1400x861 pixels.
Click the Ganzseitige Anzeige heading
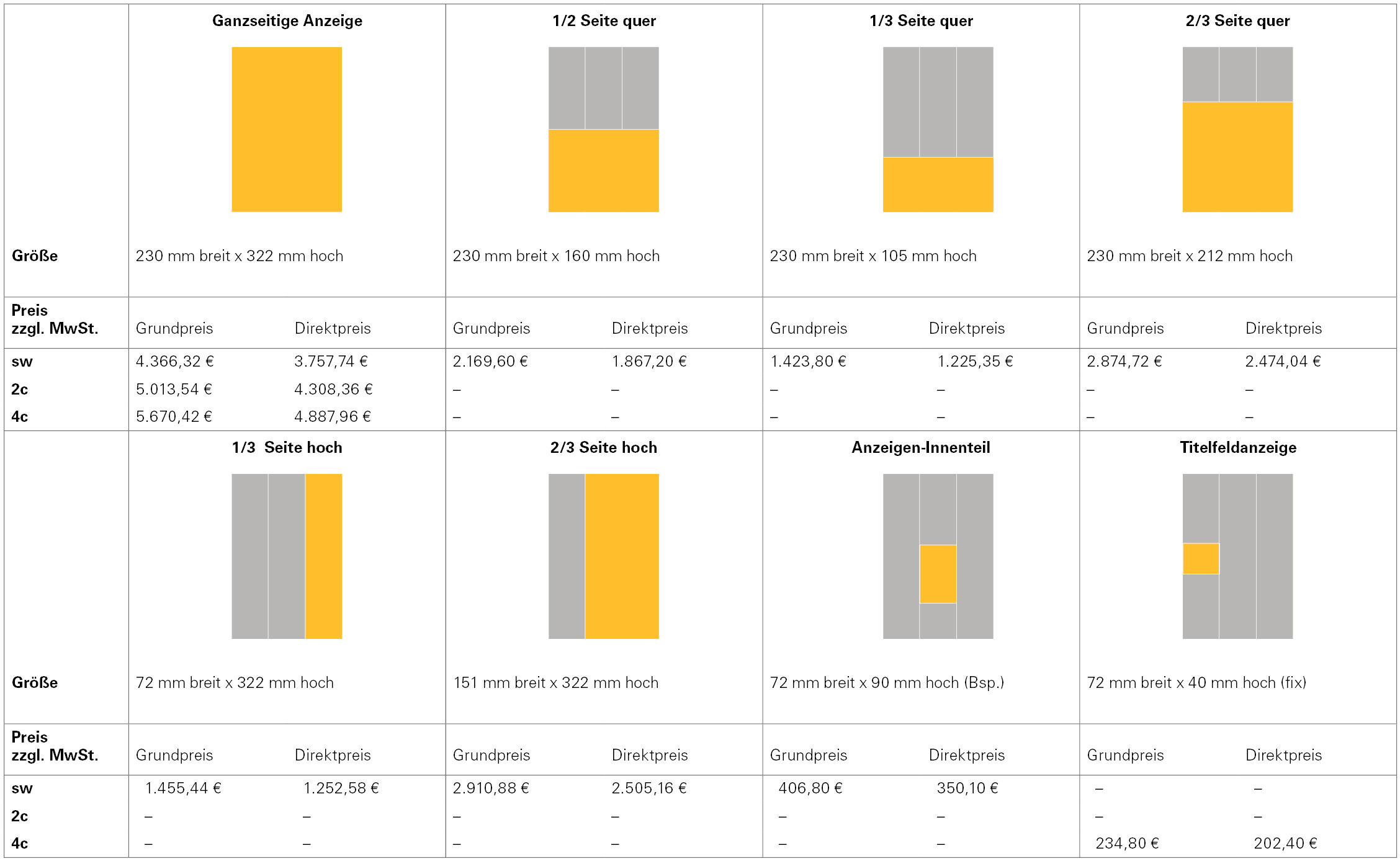[287, 21]
